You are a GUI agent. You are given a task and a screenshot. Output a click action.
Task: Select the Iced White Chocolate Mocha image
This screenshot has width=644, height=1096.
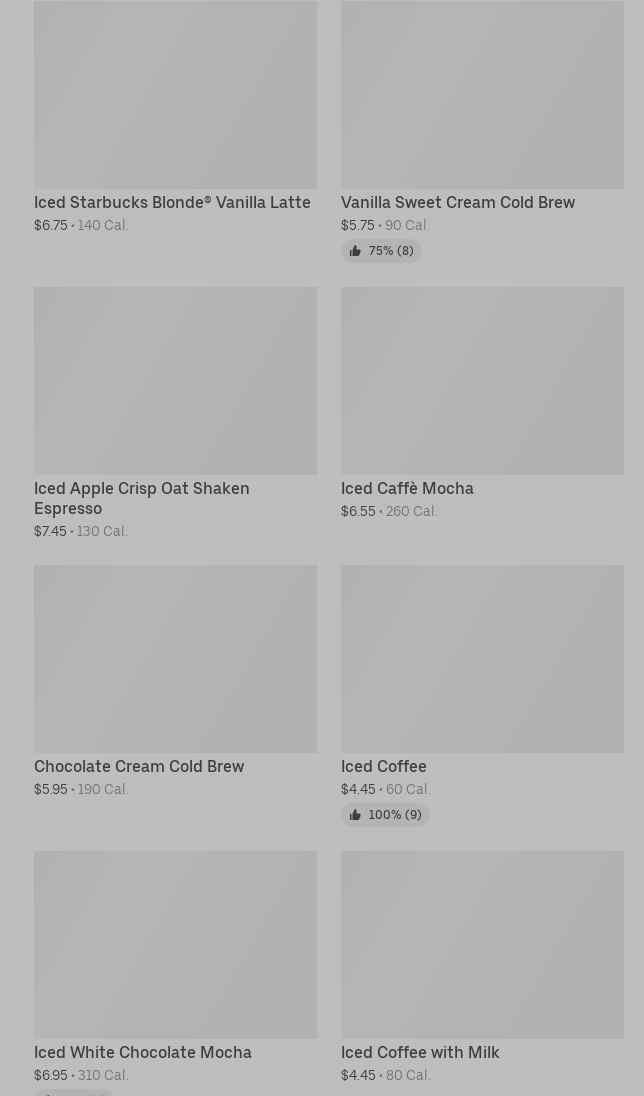(176, 945)
